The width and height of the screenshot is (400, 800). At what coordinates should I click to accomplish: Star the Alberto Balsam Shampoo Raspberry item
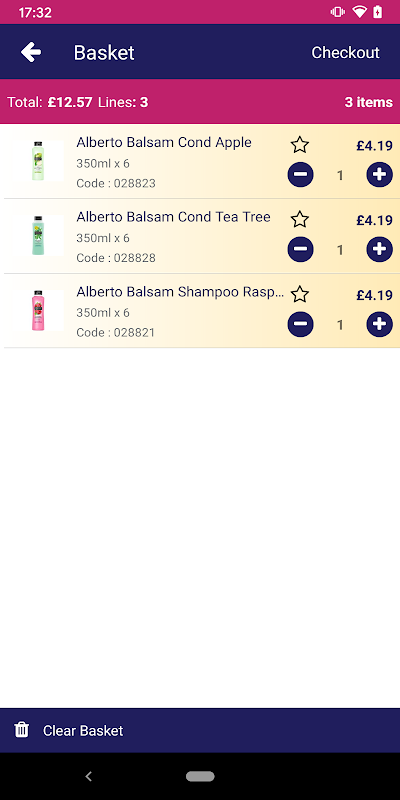click(300, 294)
